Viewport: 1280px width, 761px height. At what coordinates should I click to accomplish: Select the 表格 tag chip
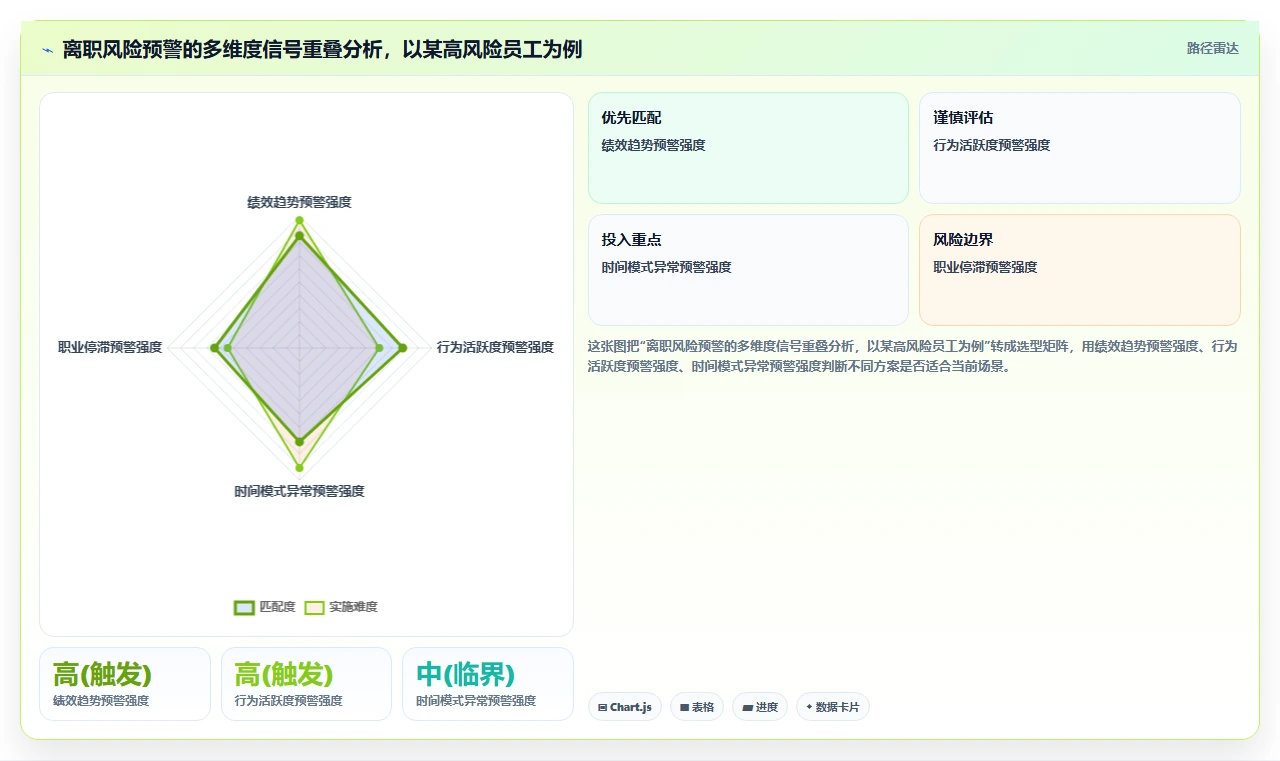pos(697,707)
